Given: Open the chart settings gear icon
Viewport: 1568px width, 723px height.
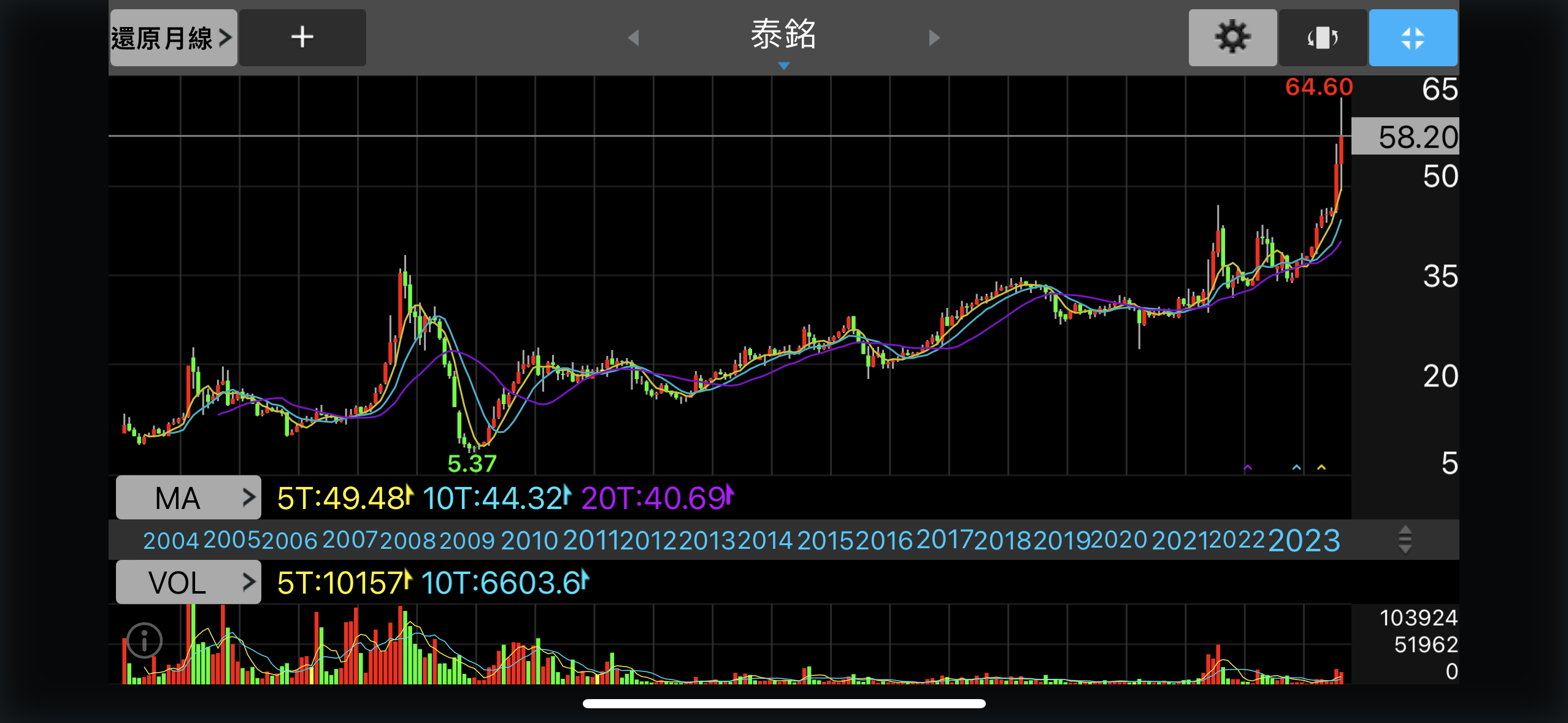Looking at the screenshot, I should click(1232, 37).
